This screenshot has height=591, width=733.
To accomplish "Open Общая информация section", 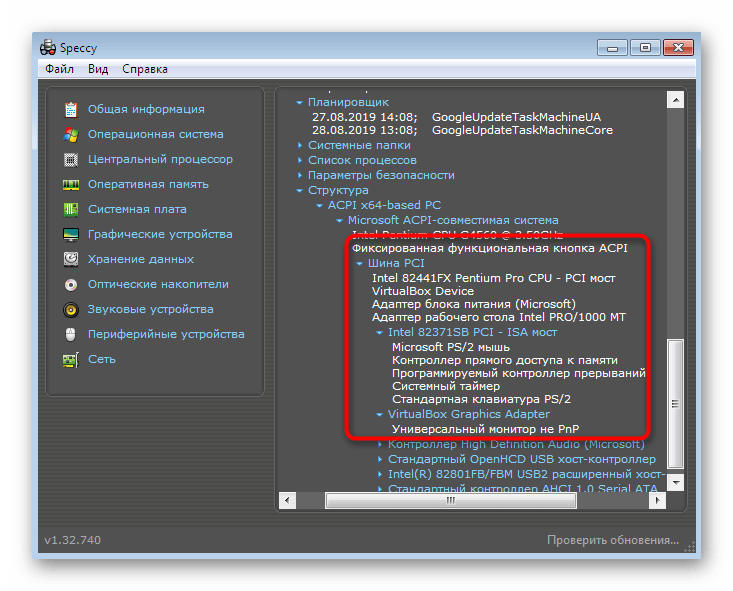I will (146, 109).
